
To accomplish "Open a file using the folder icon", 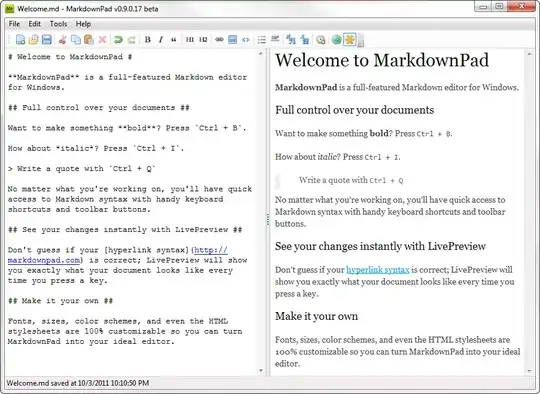I will coord(33,40).
